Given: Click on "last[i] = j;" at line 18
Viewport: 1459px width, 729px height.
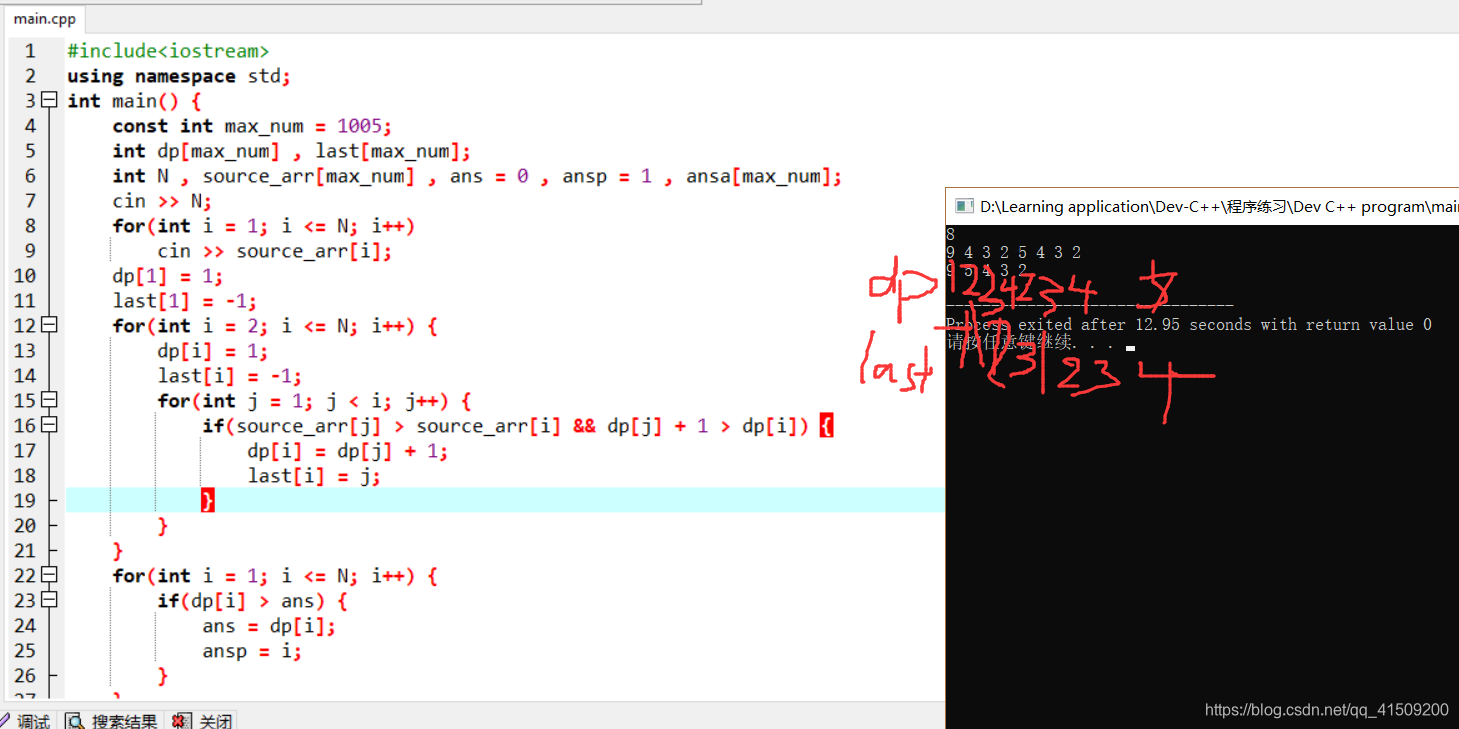Looking at the screenshot, I should [x=314, y=476].
